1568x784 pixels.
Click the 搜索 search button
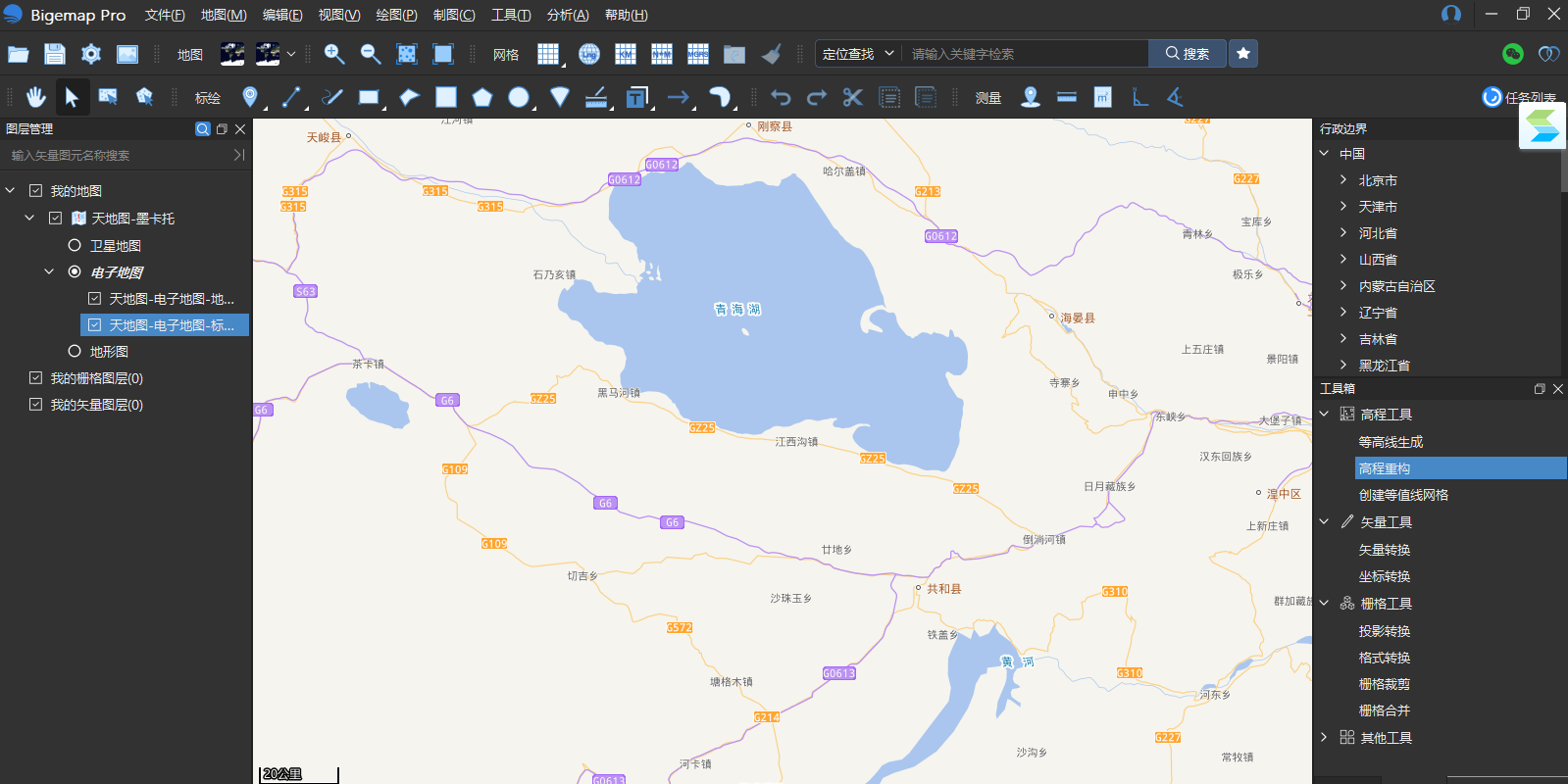pos(1187,54)
